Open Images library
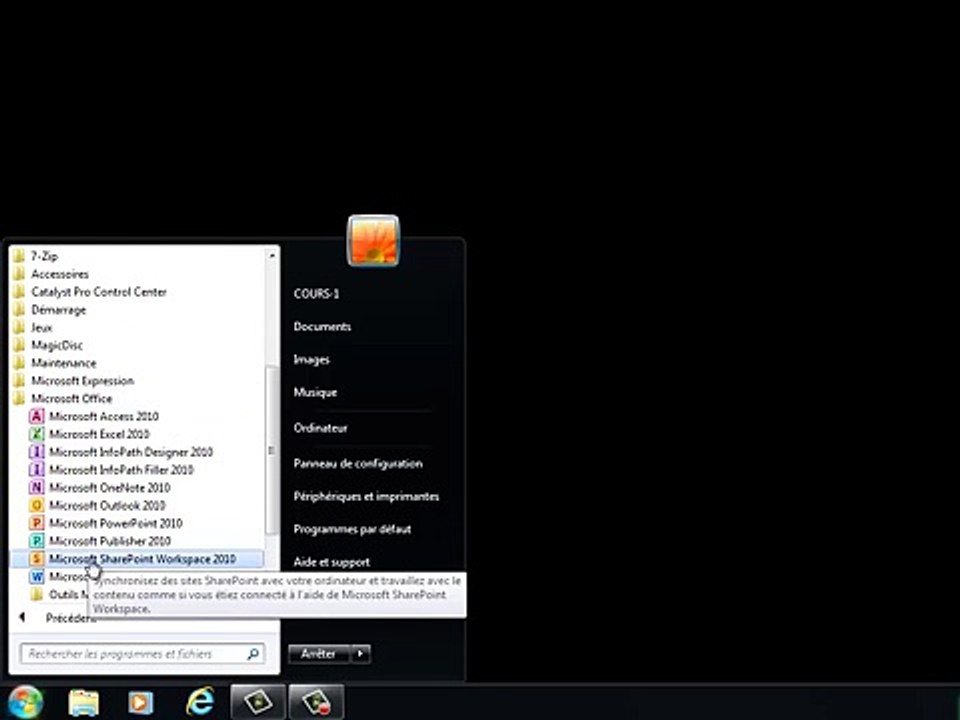This screenshot has width=960, height=720. click(312, 359)
